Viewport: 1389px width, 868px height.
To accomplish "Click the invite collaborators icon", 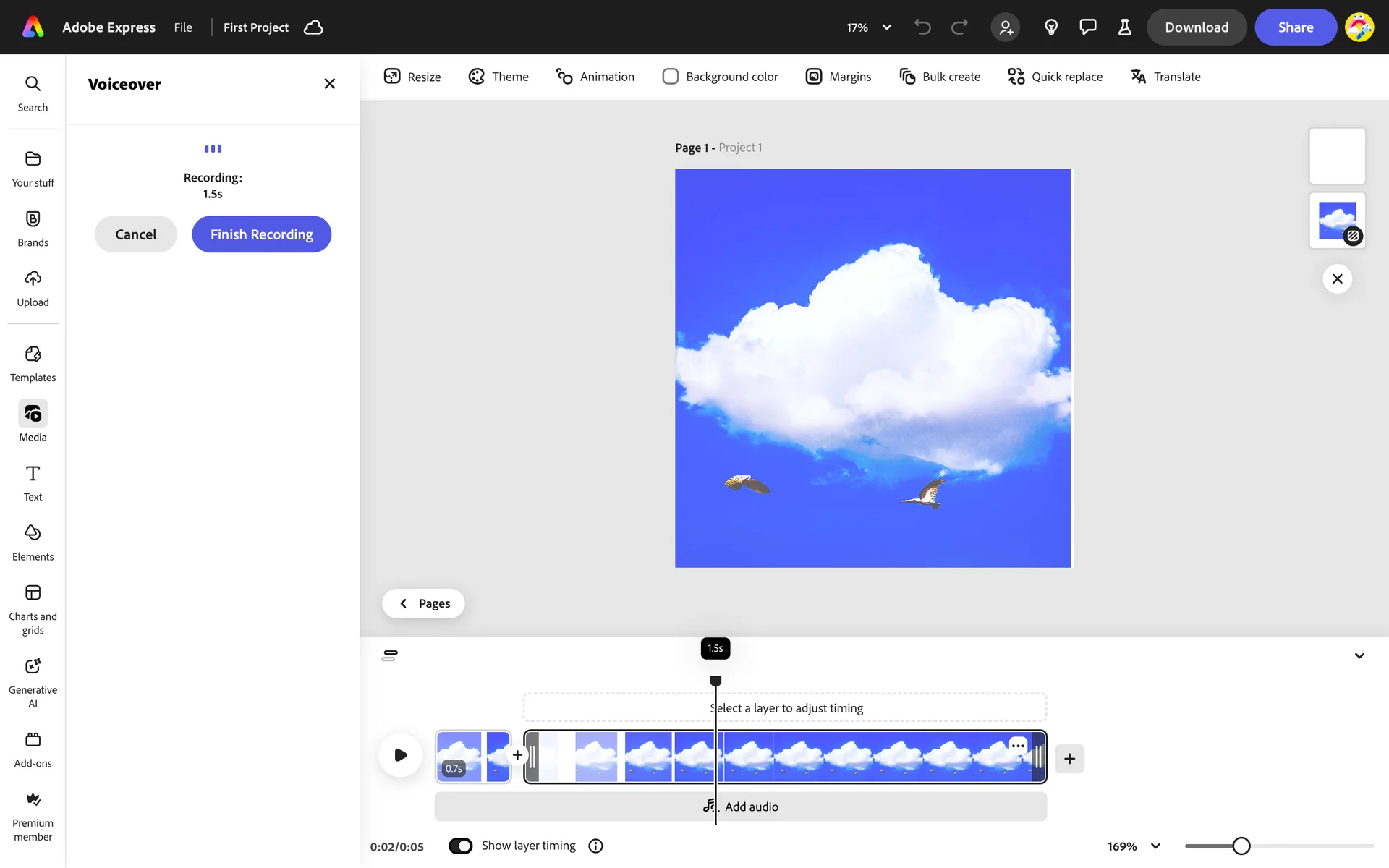I will coord(1006,27).
